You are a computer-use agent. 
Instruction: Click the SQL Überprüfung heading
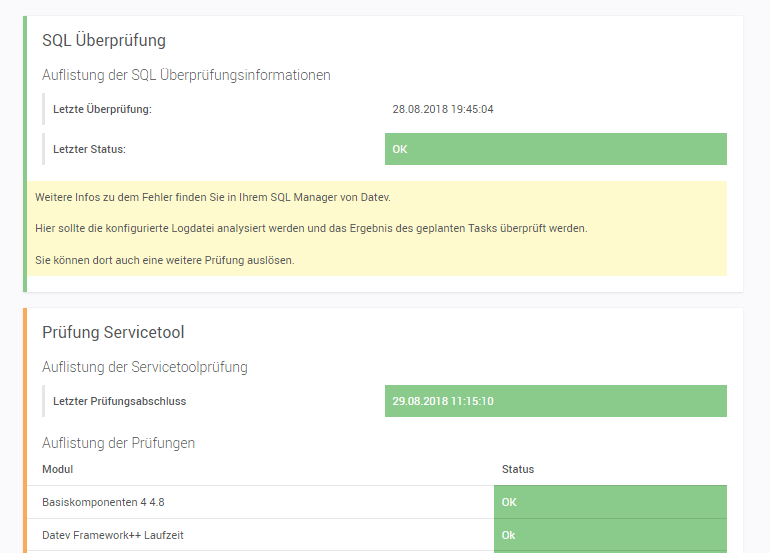[x=103, y=41]
